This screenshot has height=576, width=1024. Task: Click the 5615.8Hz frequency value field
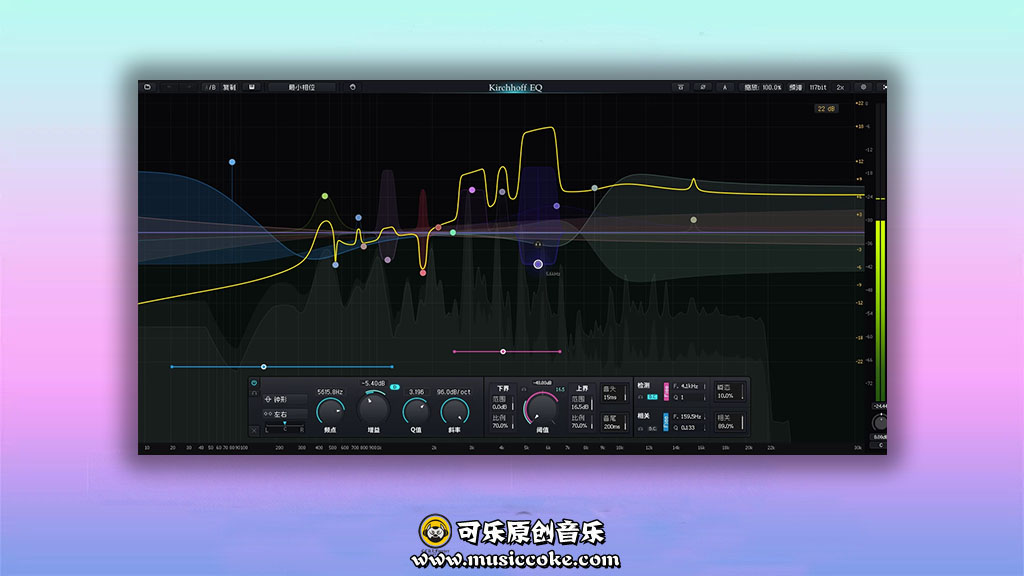click(x=330, y=392)
